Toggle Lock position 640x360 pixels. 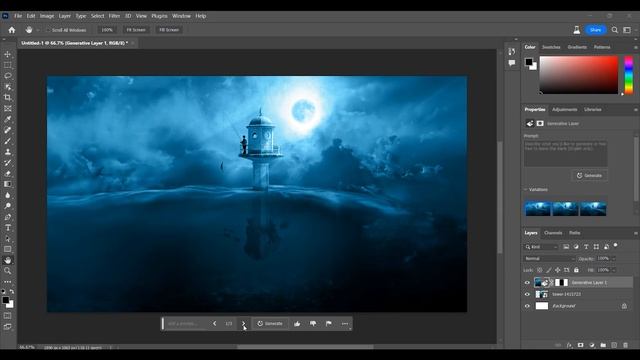558,270
